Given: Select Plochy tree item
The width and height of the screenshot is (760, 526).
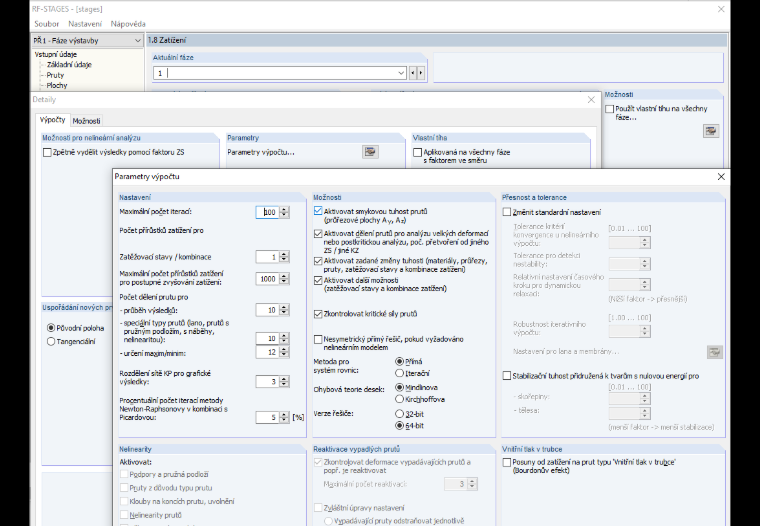Looking at the screenshot, I should pyautogui.click(x=57, y=85).
